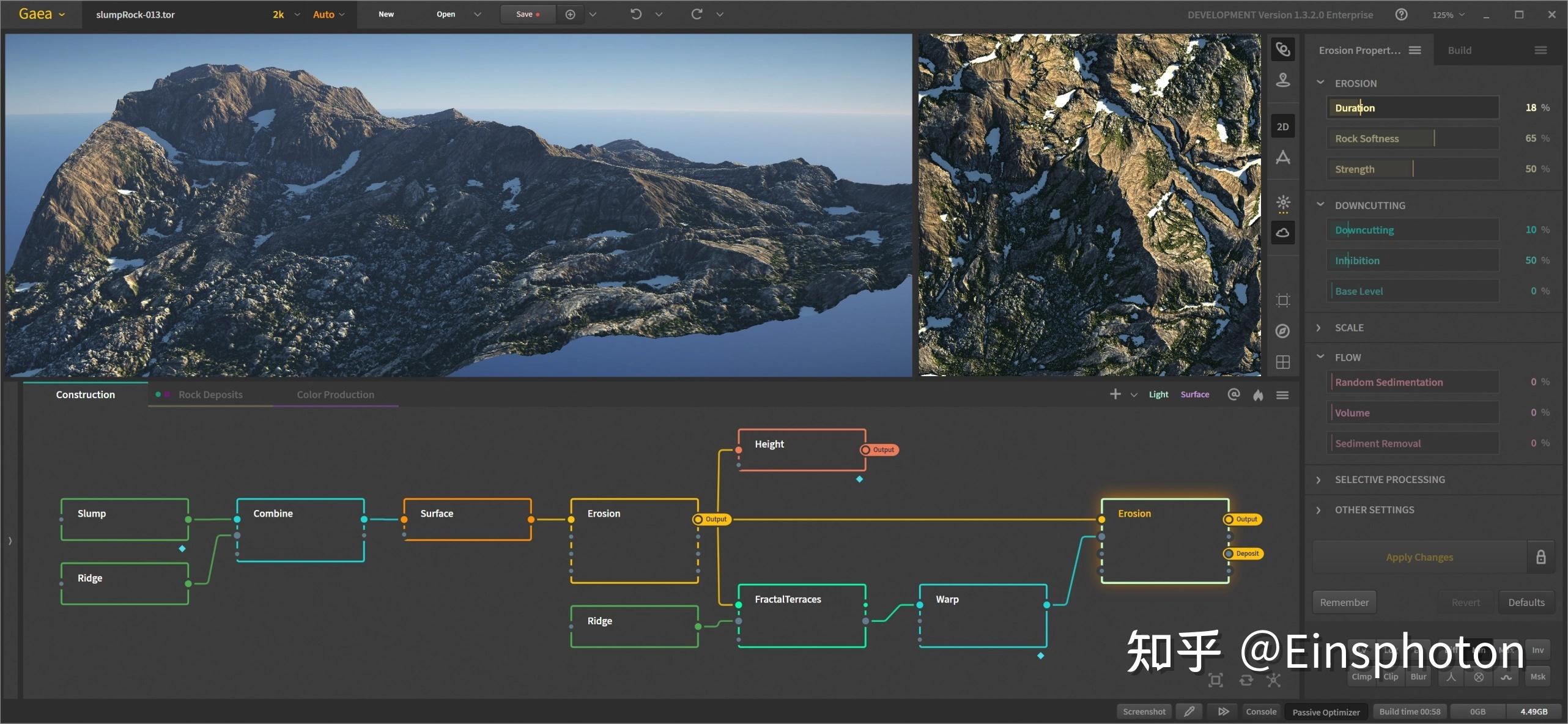Click the sun lighting settings icon

(1282, 202)
